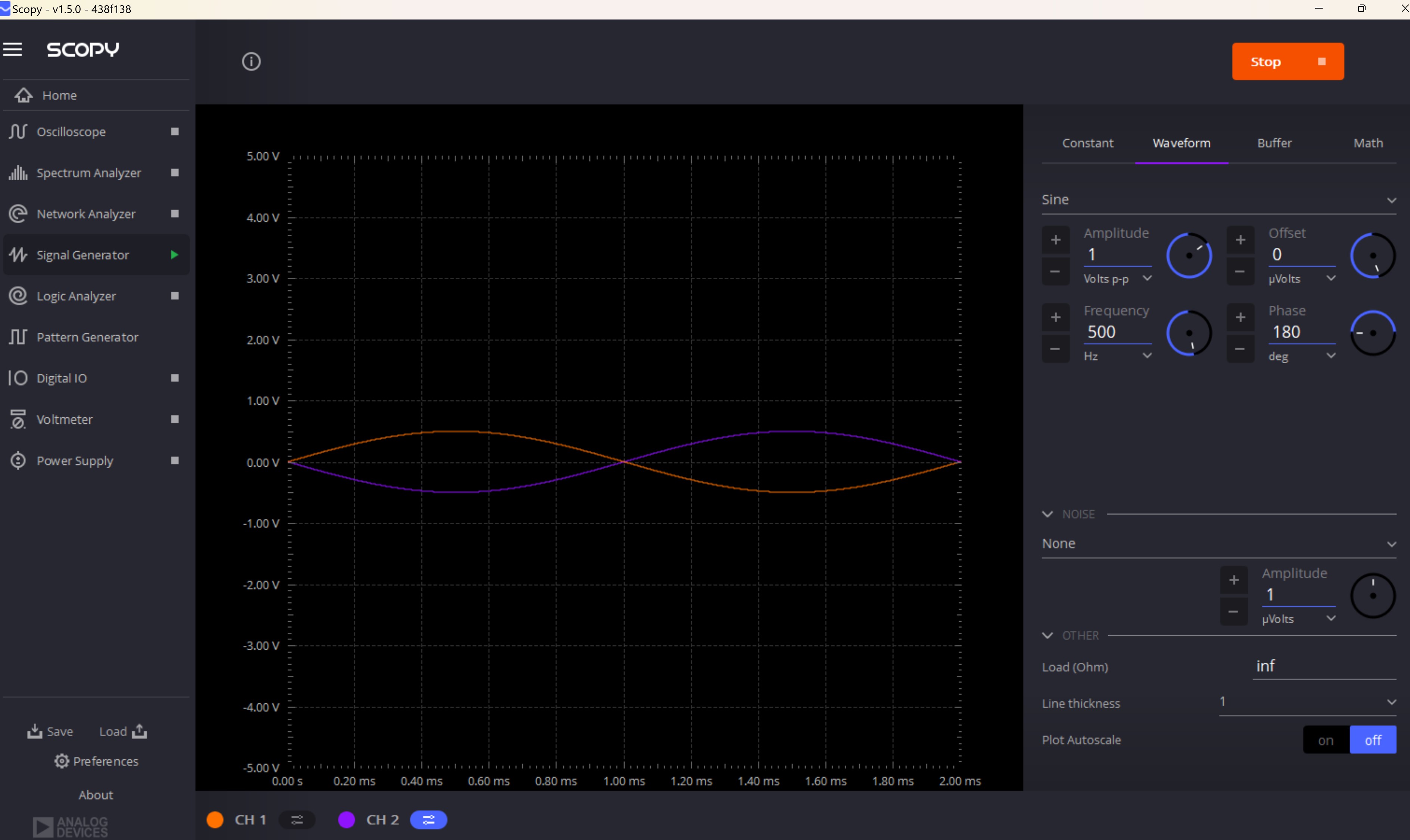Select the Logic Analyzer instrument
The image size is (1410, 840).
click(x=77, y=295)
